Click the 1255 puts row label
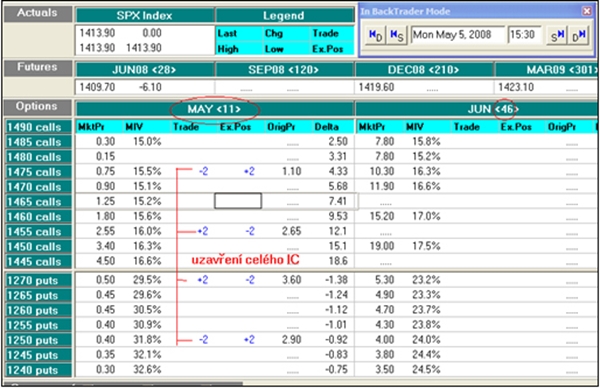 point(39,325)
